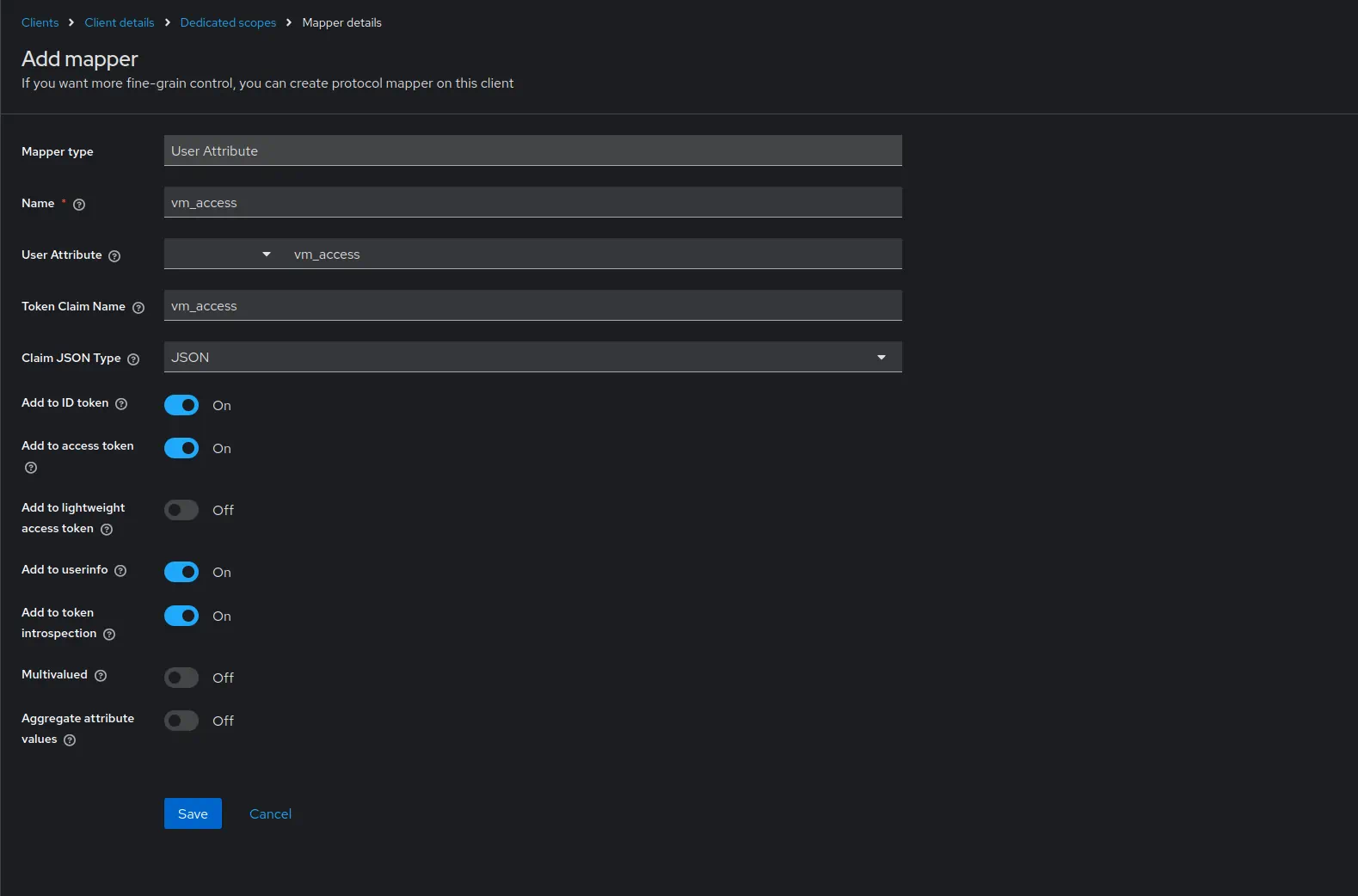Screen dimensions: 1358x896
Task: Click the Add to ID token help icon
Action: coord(121,404)
